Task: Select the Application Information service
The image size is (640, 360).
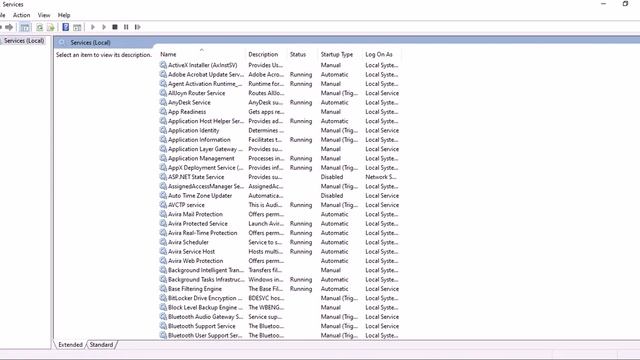Action: [x=279, y=140]
